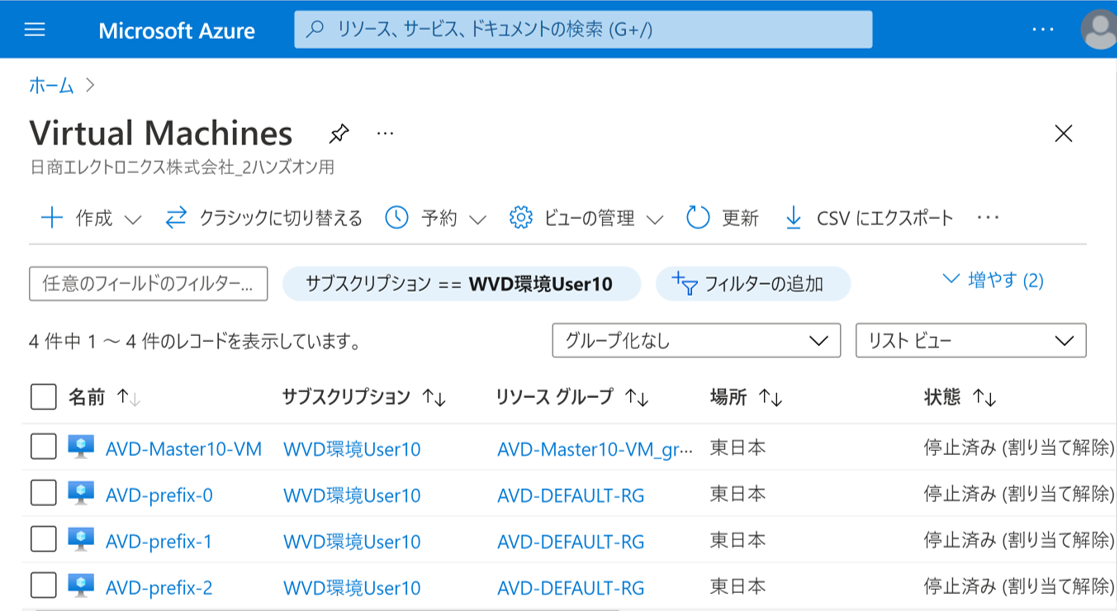Open the AVD-prefix-2 virtual machine link

(x=159, y=587)
